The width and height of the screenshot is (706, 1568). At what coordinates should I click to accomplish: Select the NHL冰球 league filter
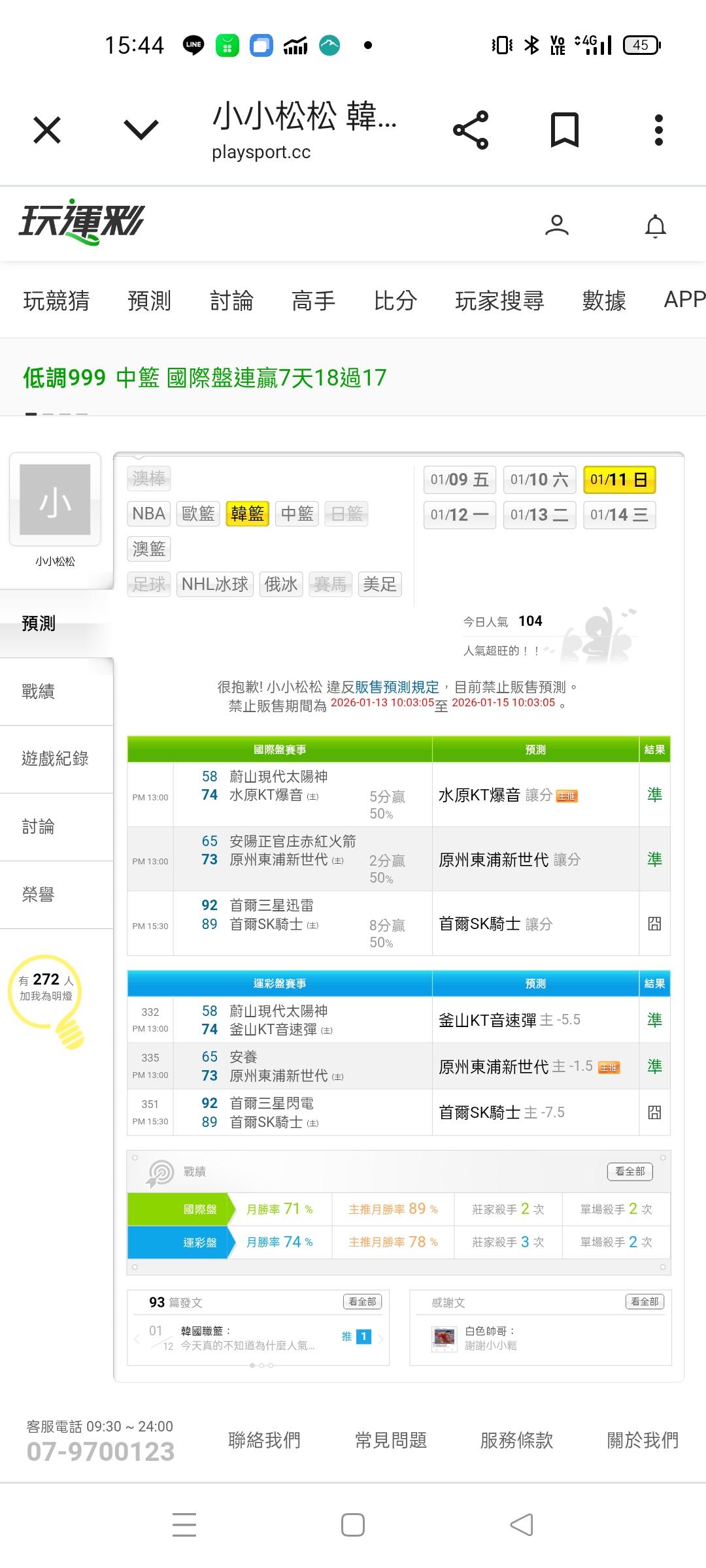[215, 584]
